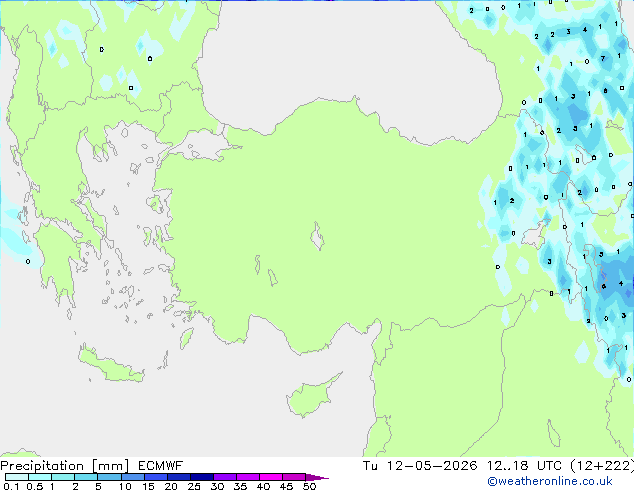The height and width of the screenshot is (490, 634).
Task: Click the 45–50 mm legend color box
Action: point(294,477)
